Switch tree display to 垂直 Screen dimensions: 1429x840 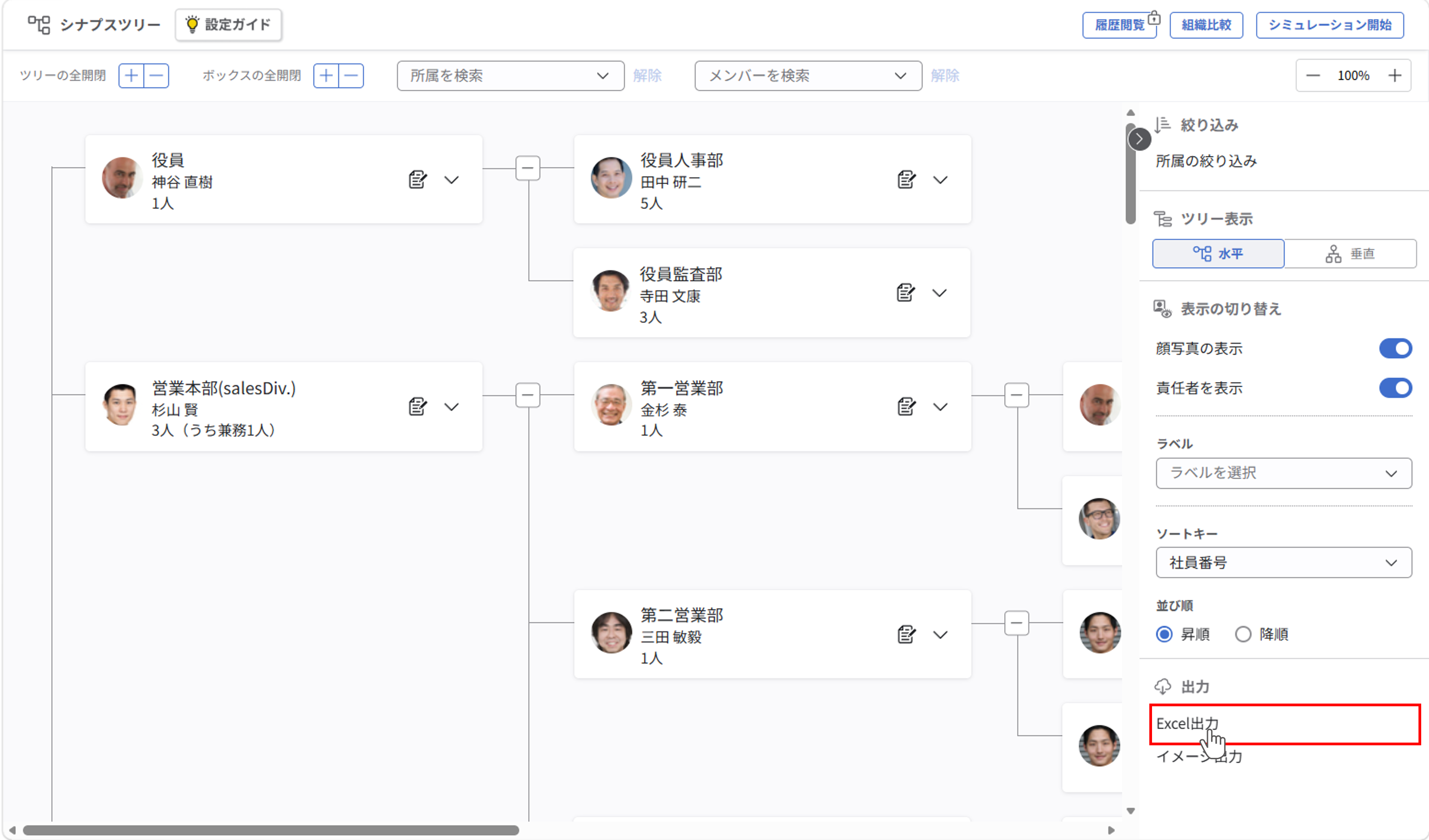pos(1350,254)
